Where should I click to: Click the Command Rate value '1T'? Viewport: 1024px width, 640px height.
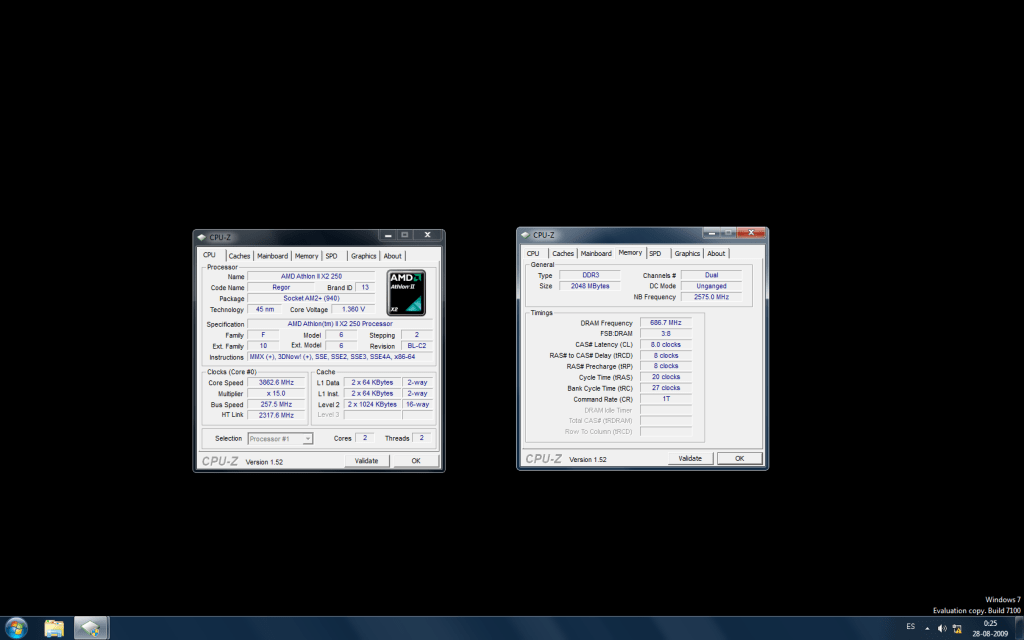(x=665, y=398)
